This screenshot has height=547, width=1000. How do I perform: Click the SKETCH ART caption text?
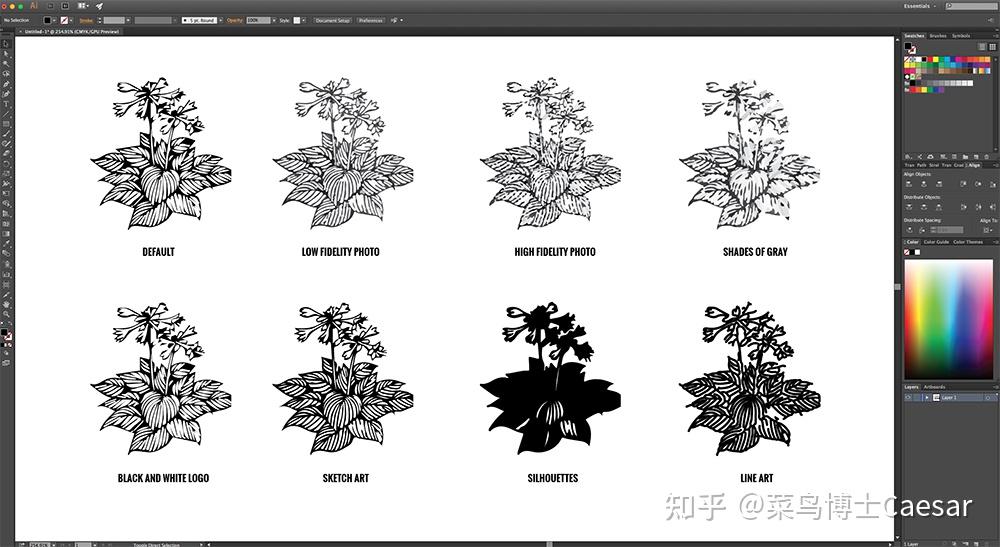pos(346,478)
